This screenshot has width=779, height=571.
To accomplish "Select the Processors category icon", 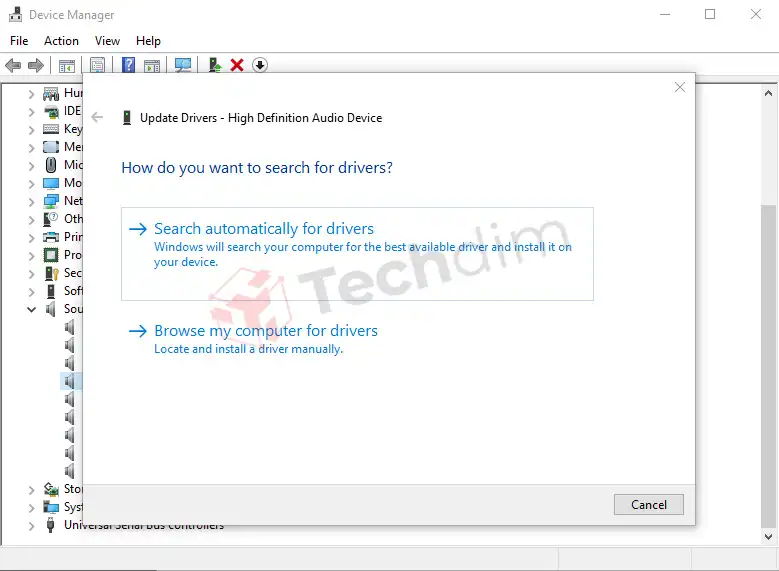I will tap(51, 255).
